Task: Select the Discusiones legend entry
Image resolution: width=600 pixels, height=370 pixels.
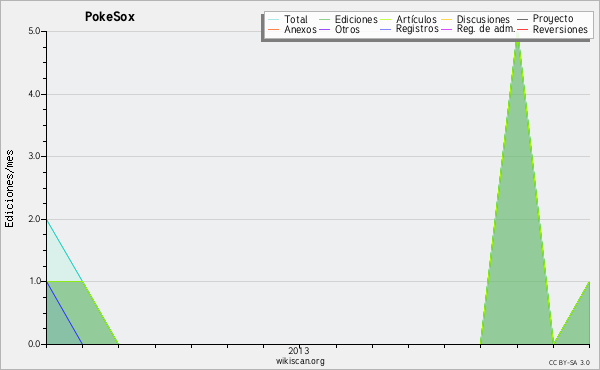Action: (476, 19)
